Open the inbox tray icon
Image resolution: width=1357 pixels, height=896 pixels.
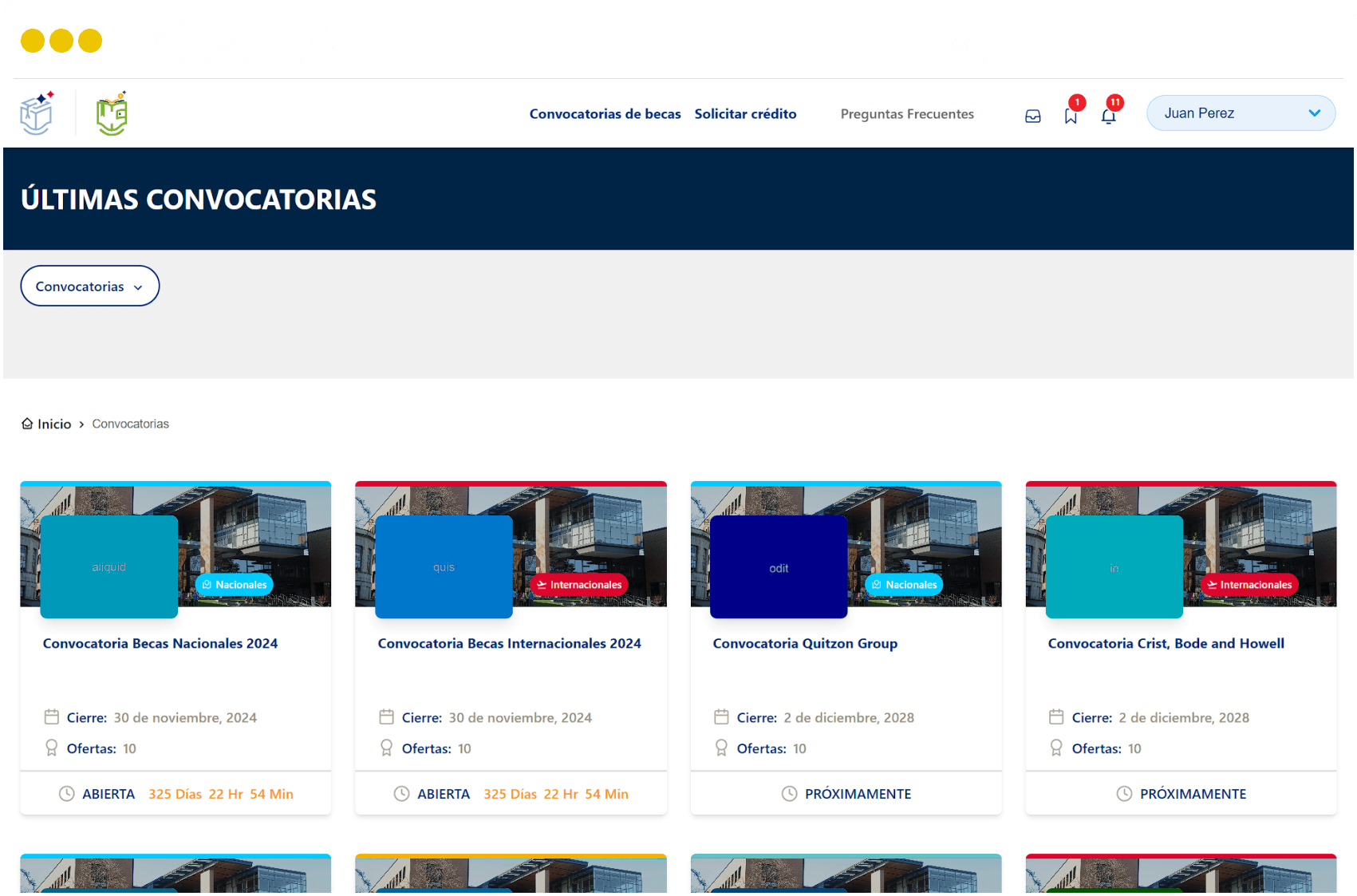tap(1033, 116)
